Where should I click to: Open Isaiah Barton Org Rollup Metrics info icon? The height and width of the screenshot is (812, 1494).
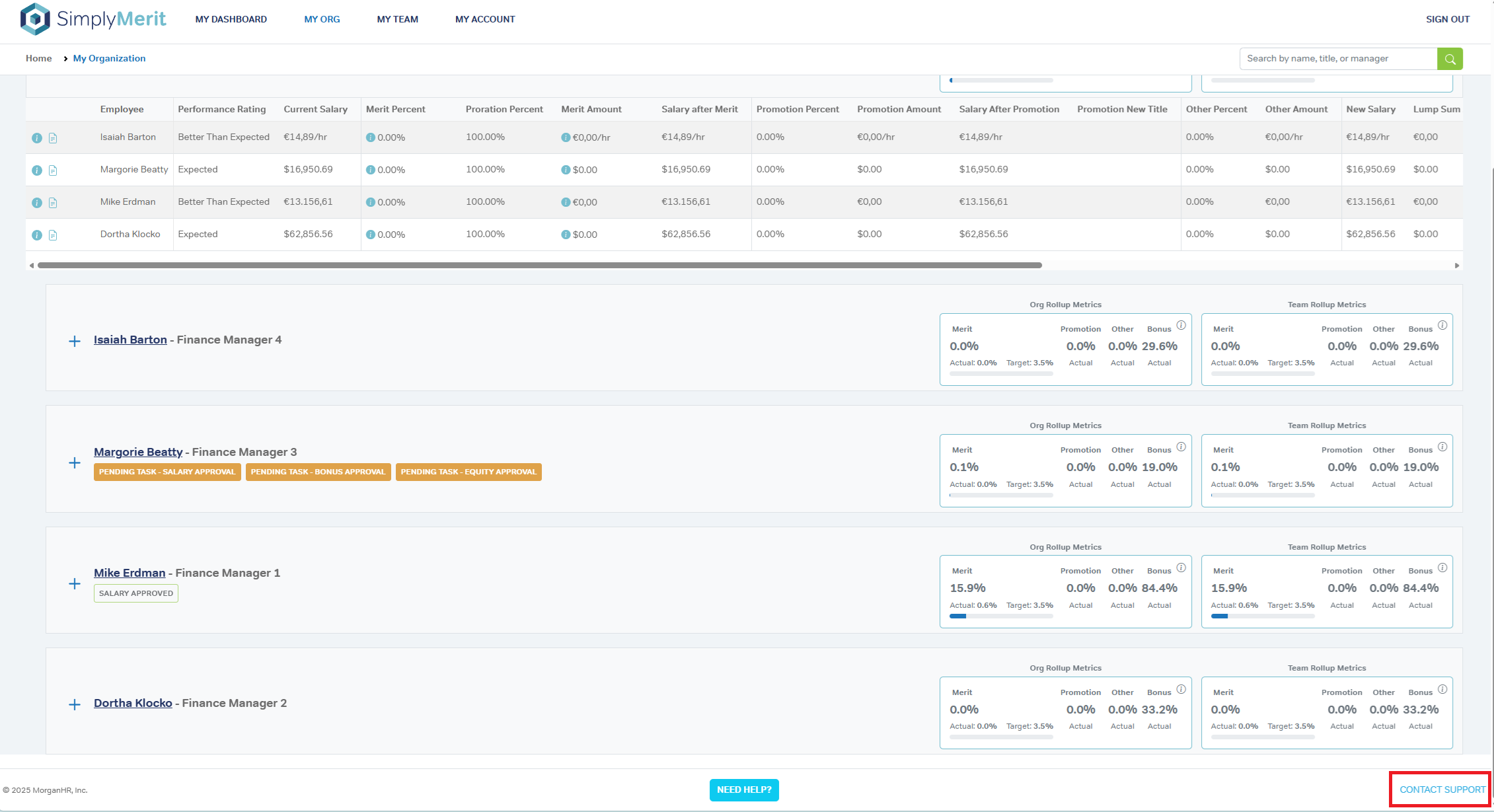1181,325
